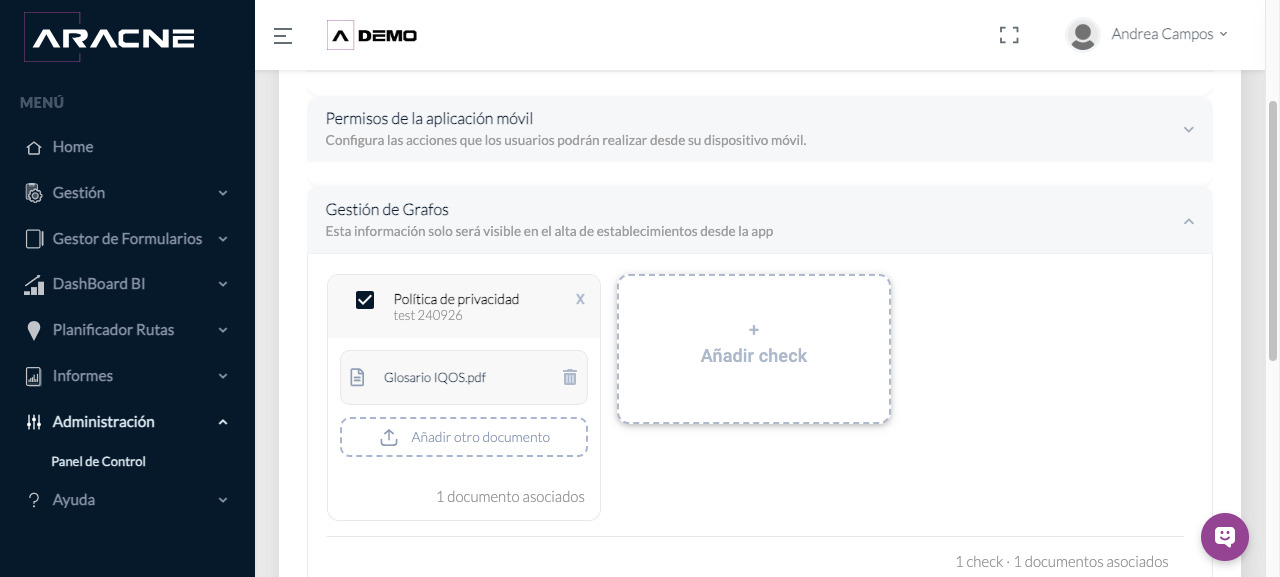
Task: Toggle the hamburger menu icon
Action: [x=283, y=36]
